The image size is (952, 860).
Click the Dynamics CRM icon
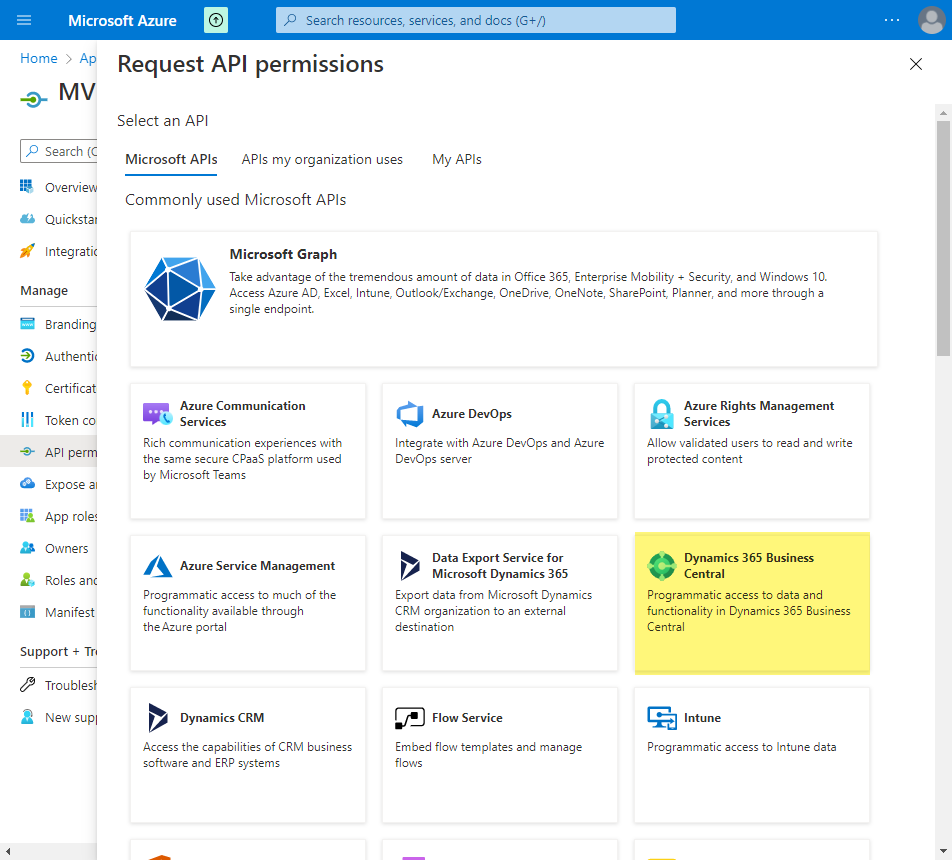158,717
